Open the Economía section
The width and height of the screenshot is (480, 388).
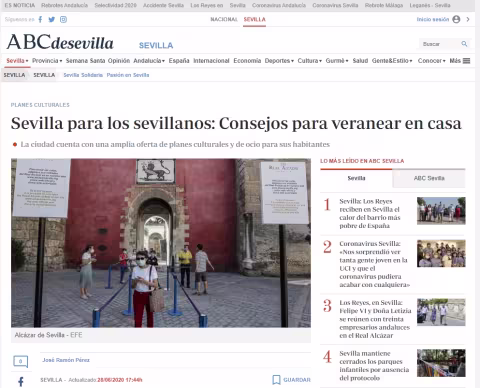coord(247,61)
